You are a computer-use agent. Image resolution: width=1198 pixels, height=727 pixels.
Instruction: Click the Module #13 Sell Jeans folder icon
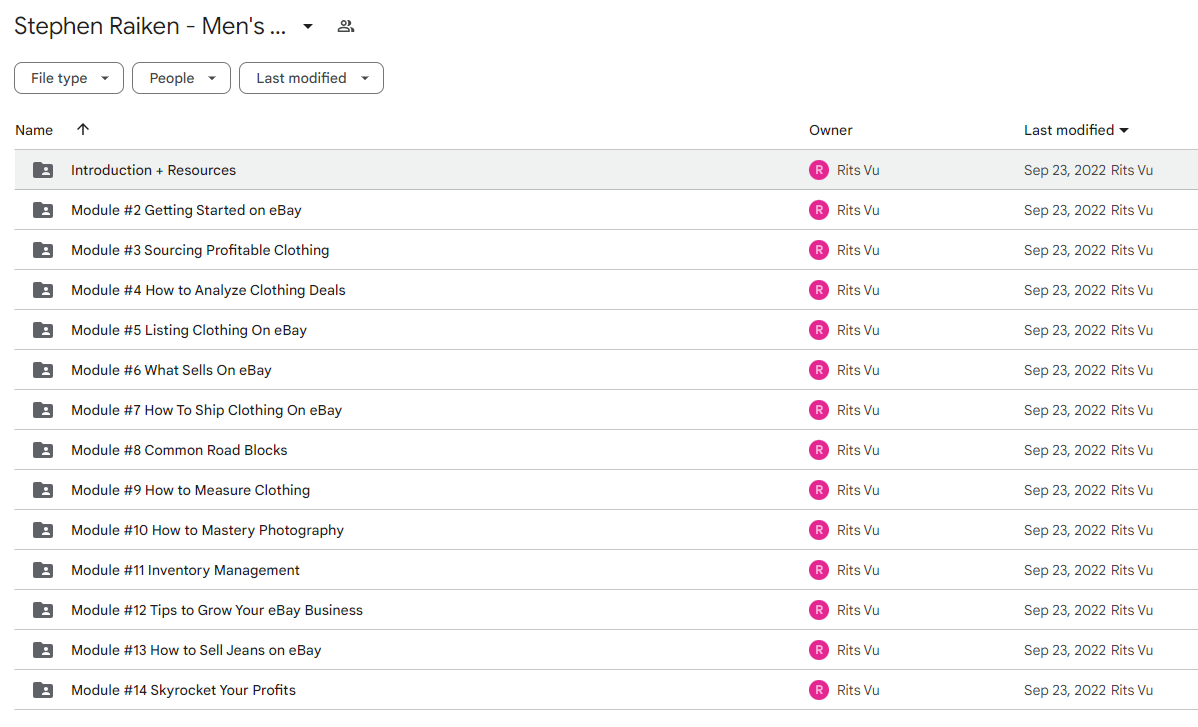point(44,650)
